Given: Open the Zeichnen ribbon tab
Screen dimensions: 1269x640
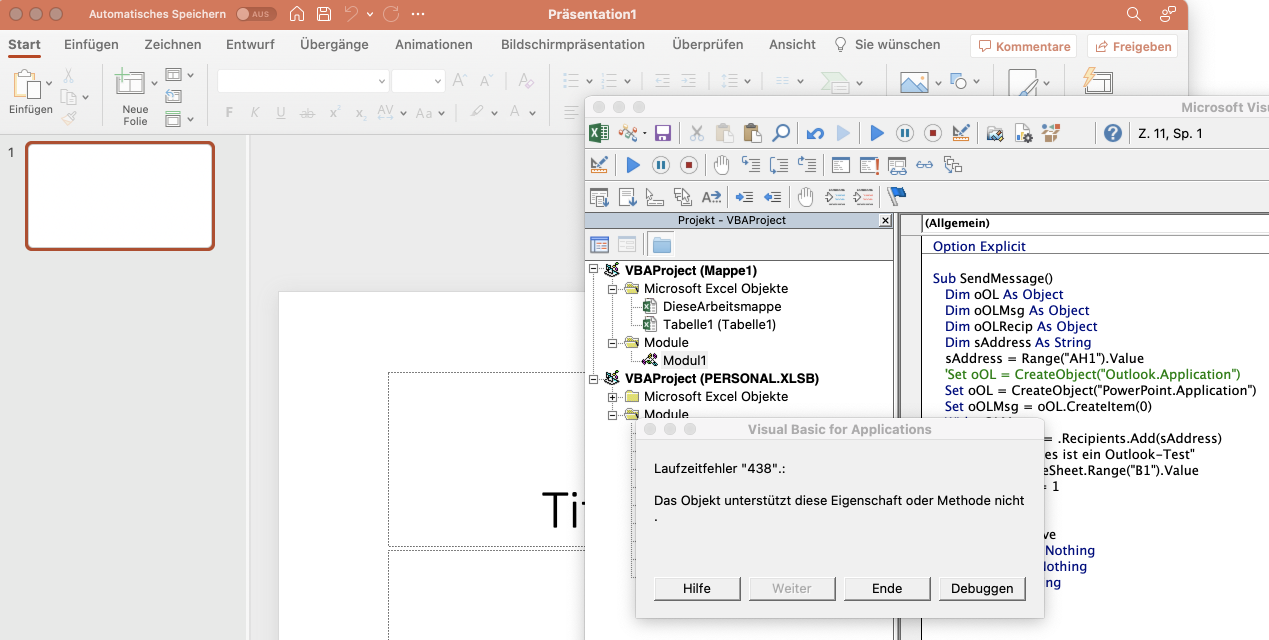Looking at the screenshot, I should [x=172, y=44].
